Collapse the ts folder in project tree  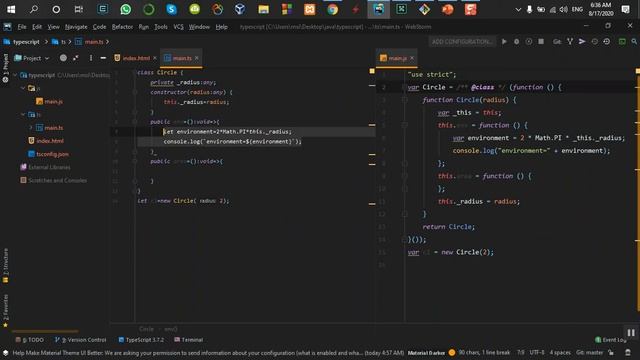point(23,115)
